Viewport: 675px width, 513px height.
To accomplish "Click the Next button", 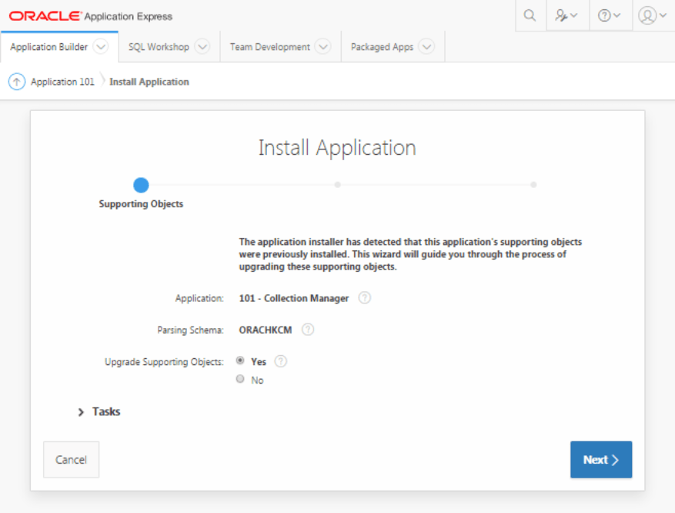I will pyautogui.click(x=601, y=459).
